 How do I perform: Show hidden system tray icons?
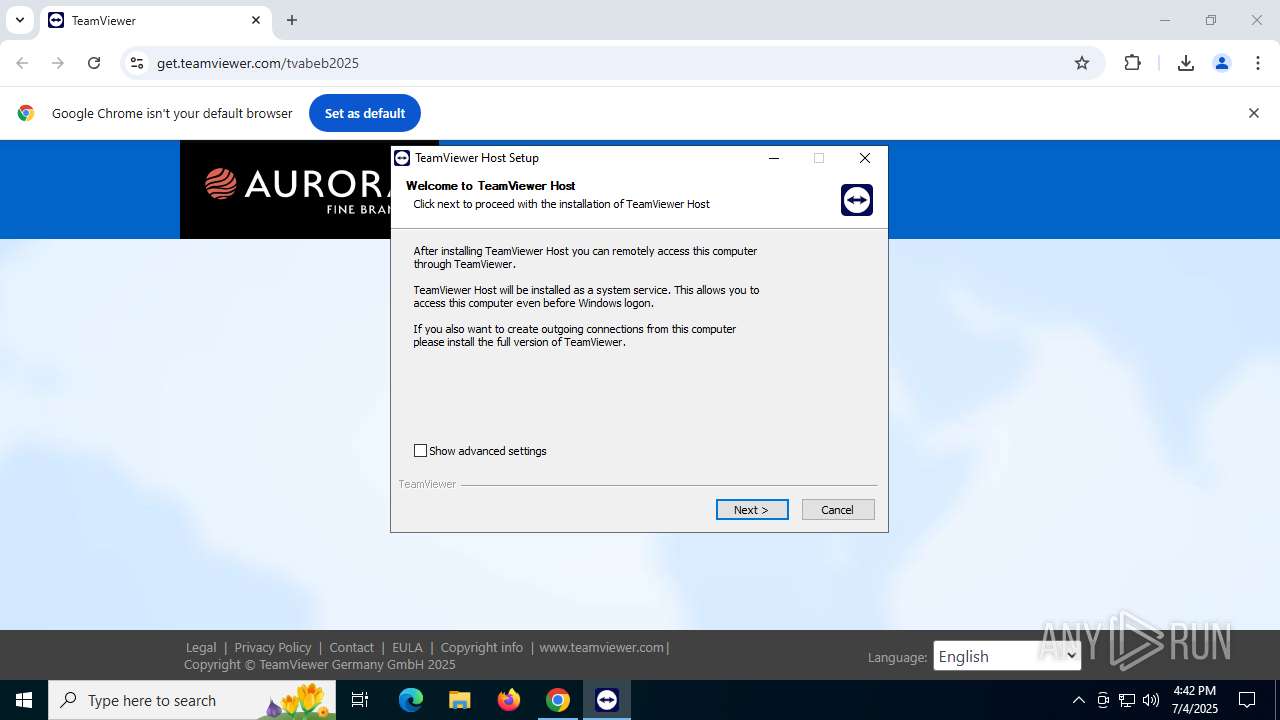coord(1078,700)
